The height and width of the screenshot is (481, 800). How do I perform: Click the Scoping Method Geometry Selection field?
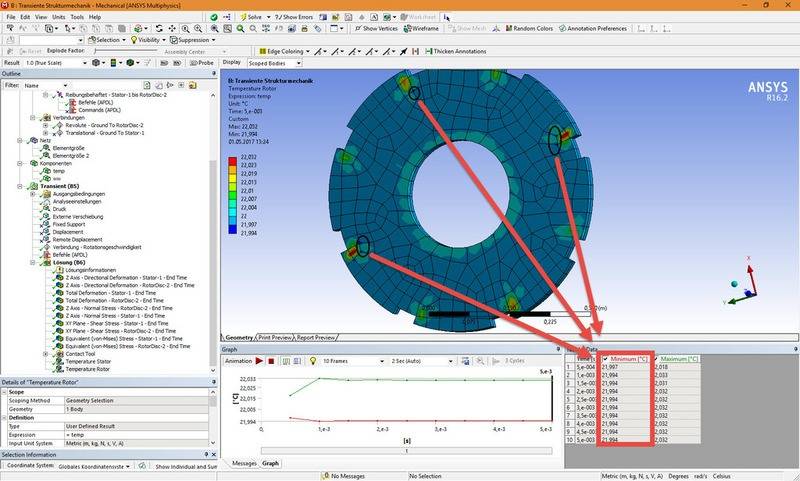[136, 400]
